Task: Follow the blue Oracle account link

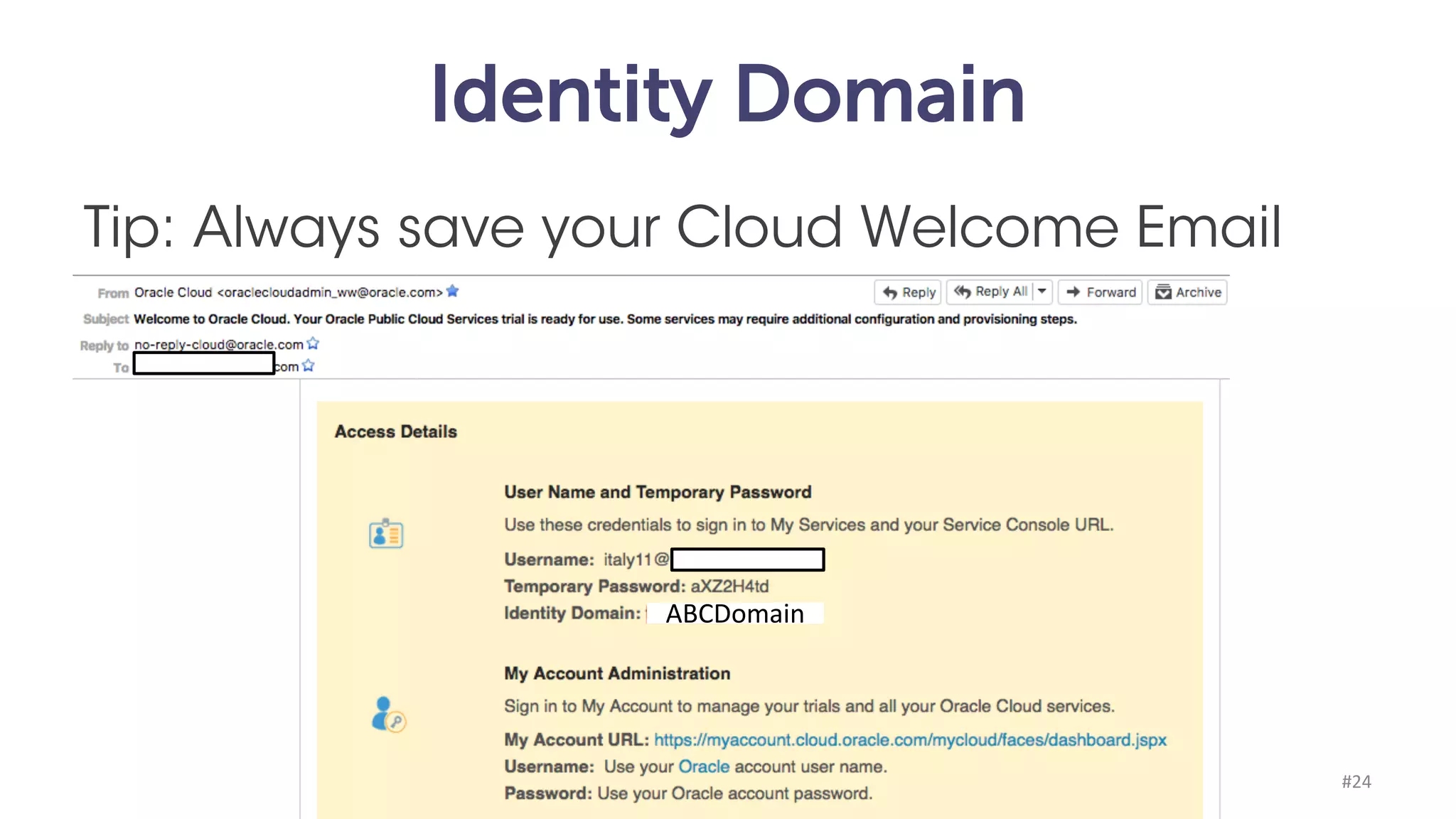Action: click(704, 766)
